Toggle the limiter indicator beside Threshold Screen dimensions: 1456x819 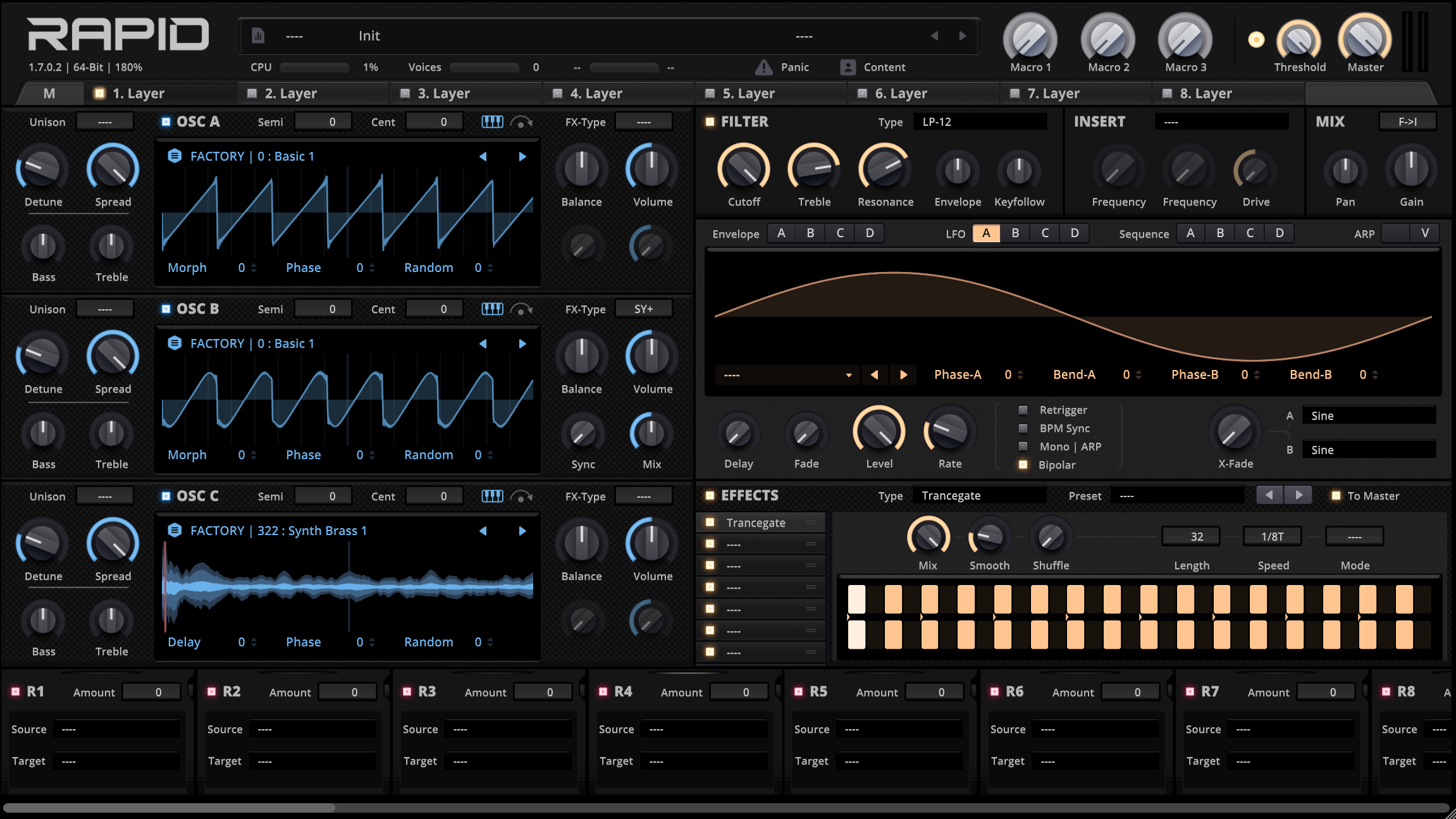coord(1256,40)
